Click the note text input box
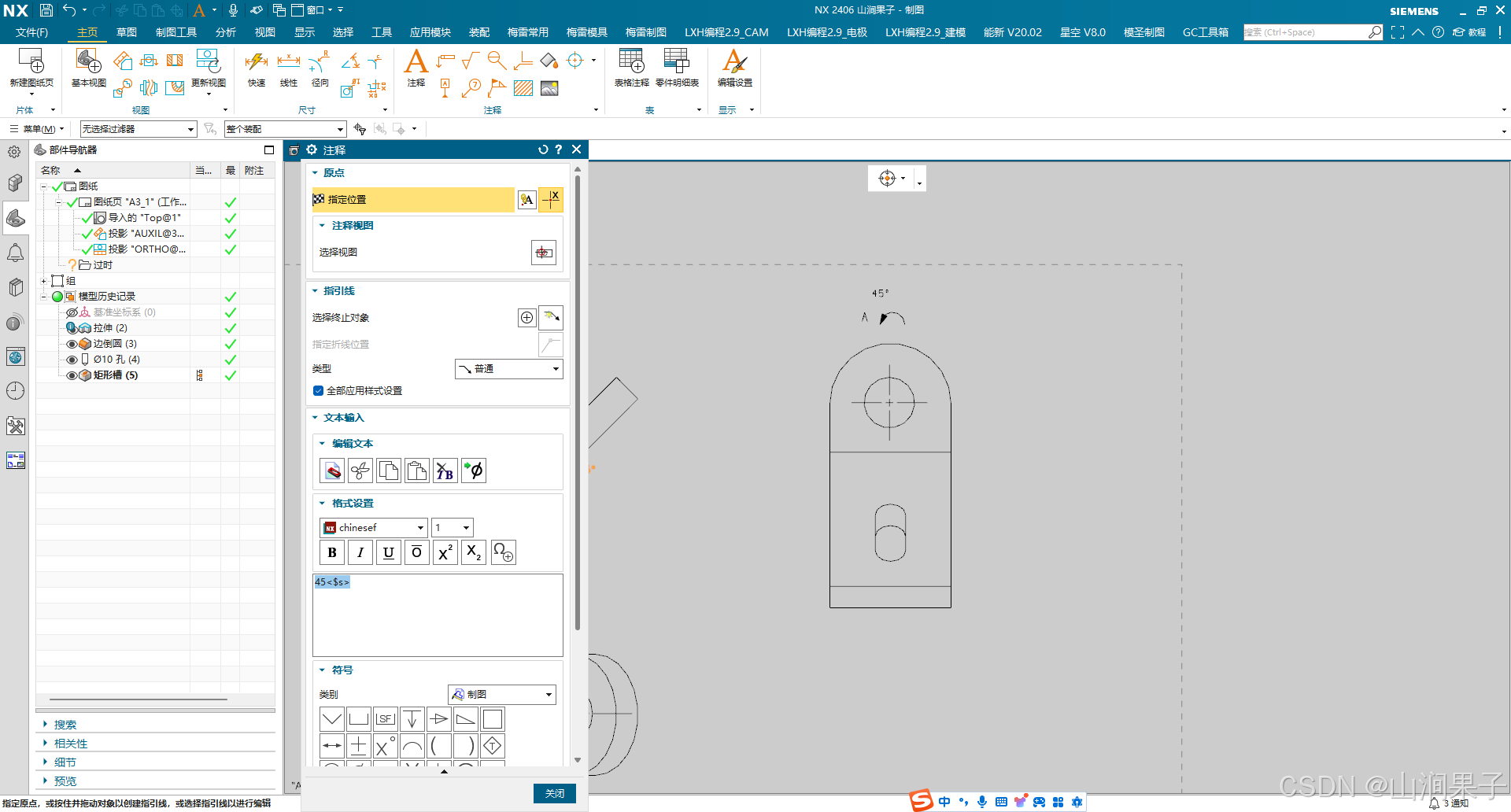 (438, 615)
